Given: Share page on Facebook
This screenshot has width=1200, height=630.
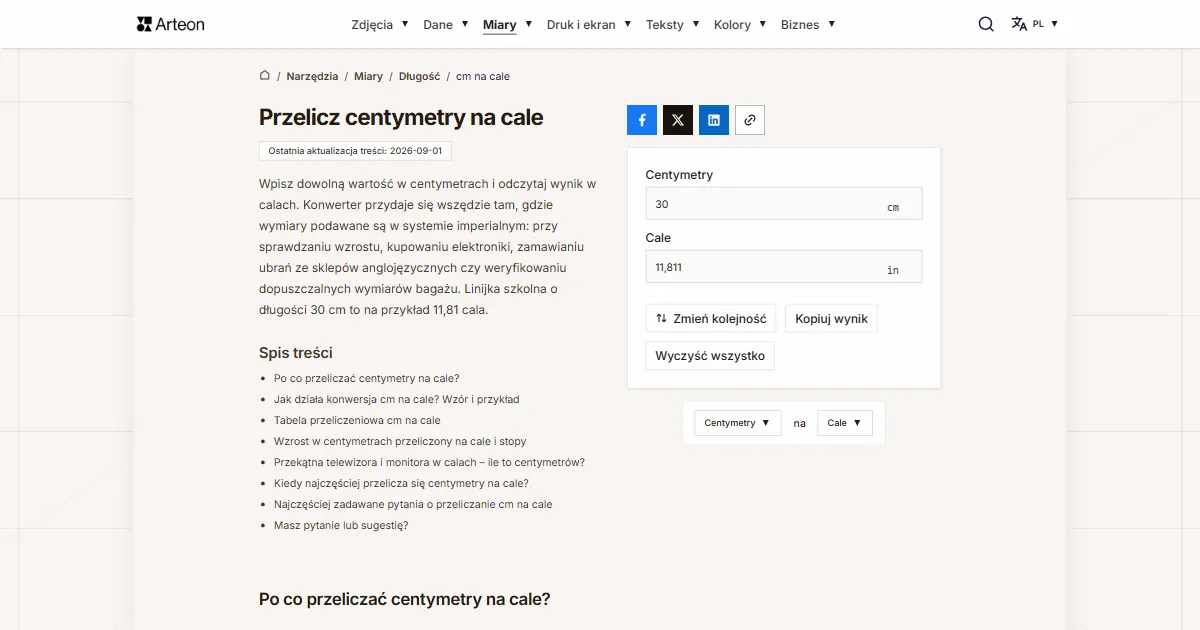Looking at the screenshot, I should [x=642, y=120].
